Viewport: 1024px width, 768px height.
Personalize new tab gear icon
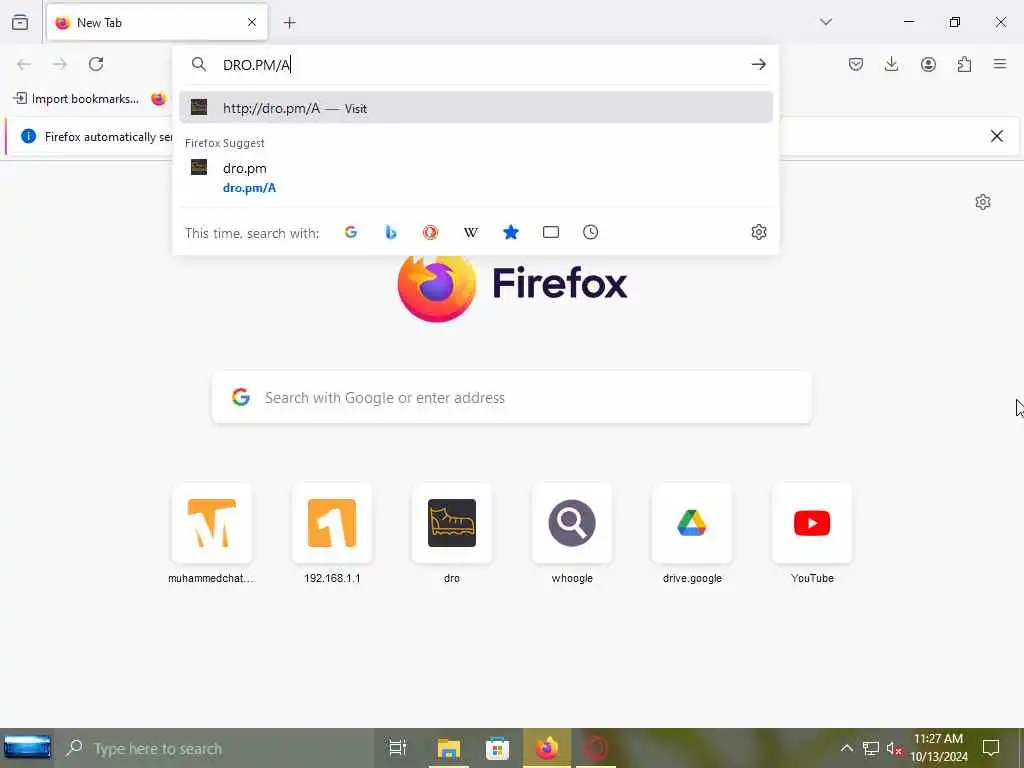click(x=983, y=202)
